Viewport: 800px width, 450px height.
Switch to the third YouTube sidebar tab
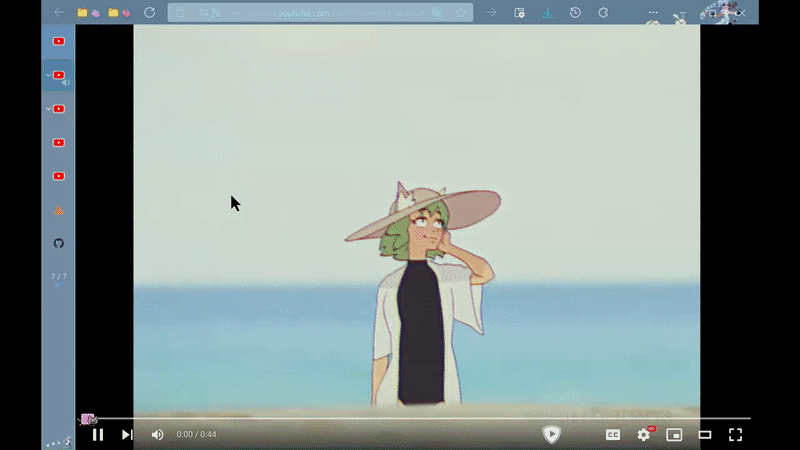click(59, 109)
